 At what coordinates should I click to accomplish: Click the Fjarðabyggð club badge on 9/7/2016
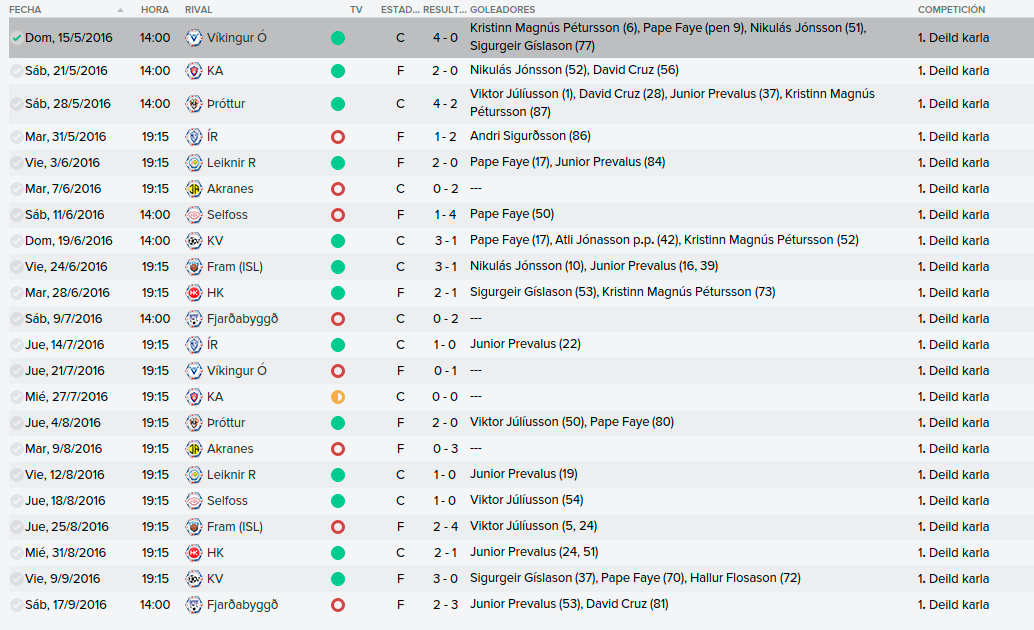193,319
